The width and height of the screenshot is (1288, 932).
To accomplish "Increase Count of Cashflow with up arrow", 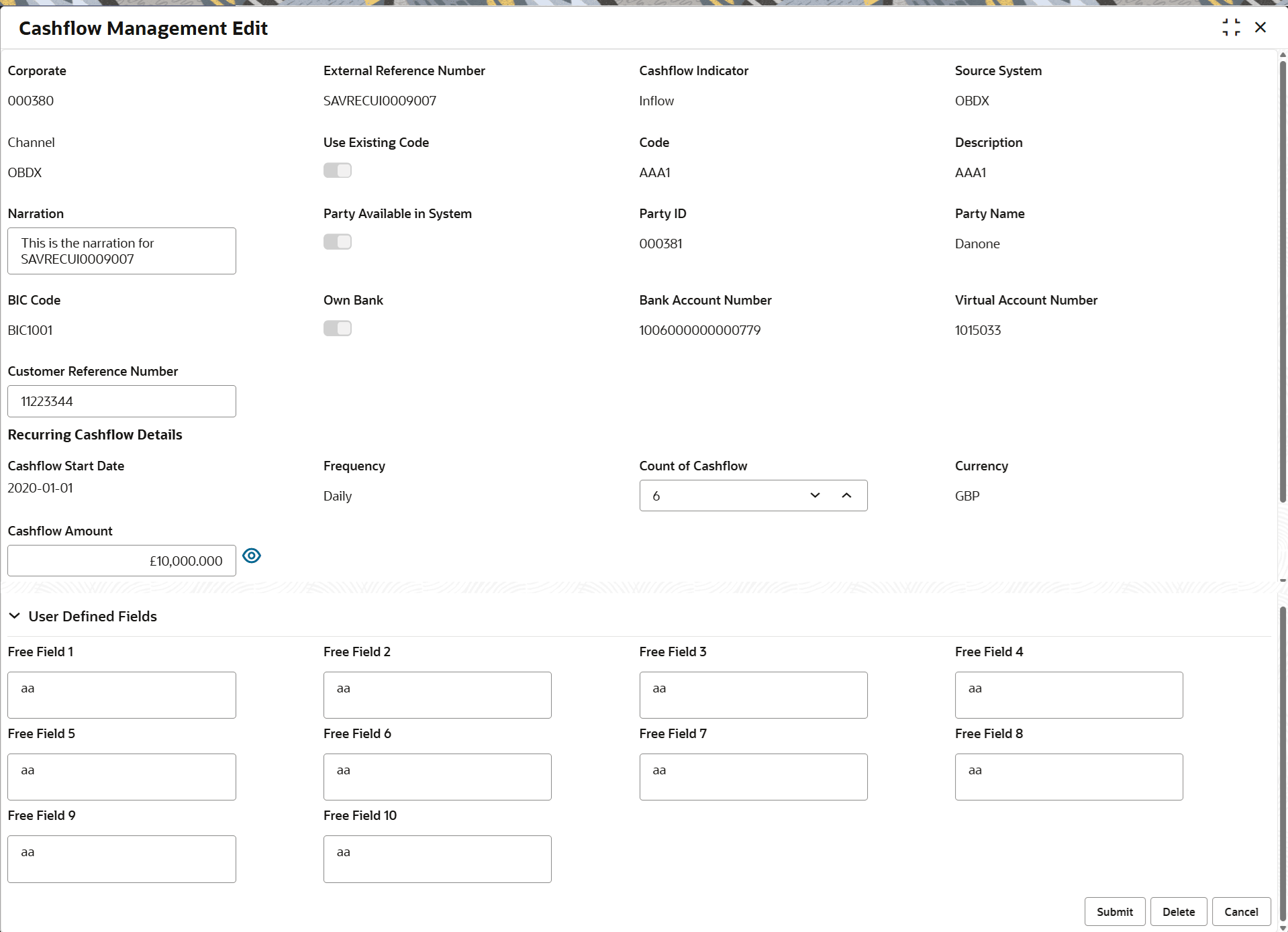I will [846, 495].
